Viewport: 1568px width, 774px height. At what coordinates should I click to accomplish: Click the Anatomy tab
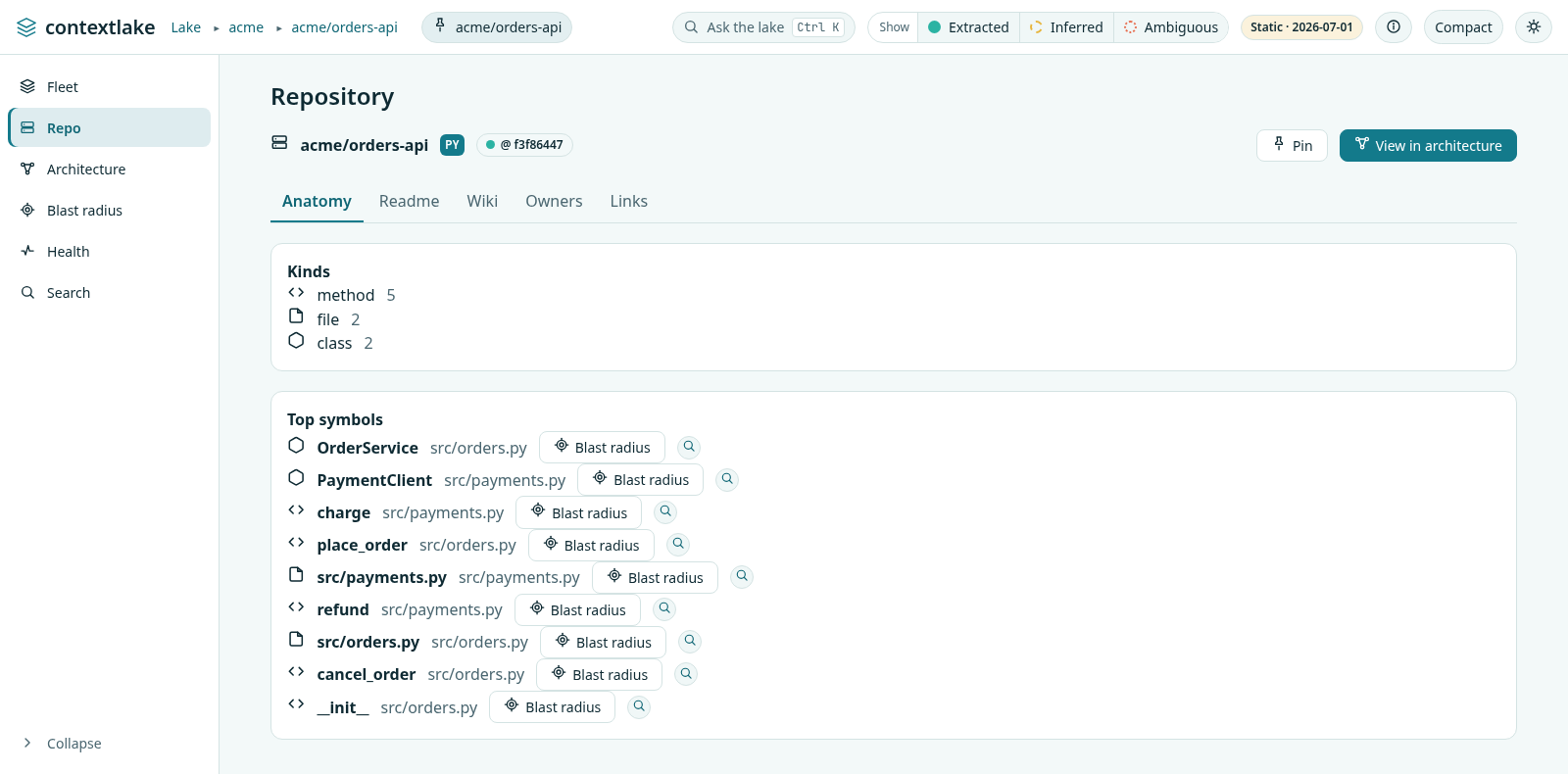pos(317,201)
